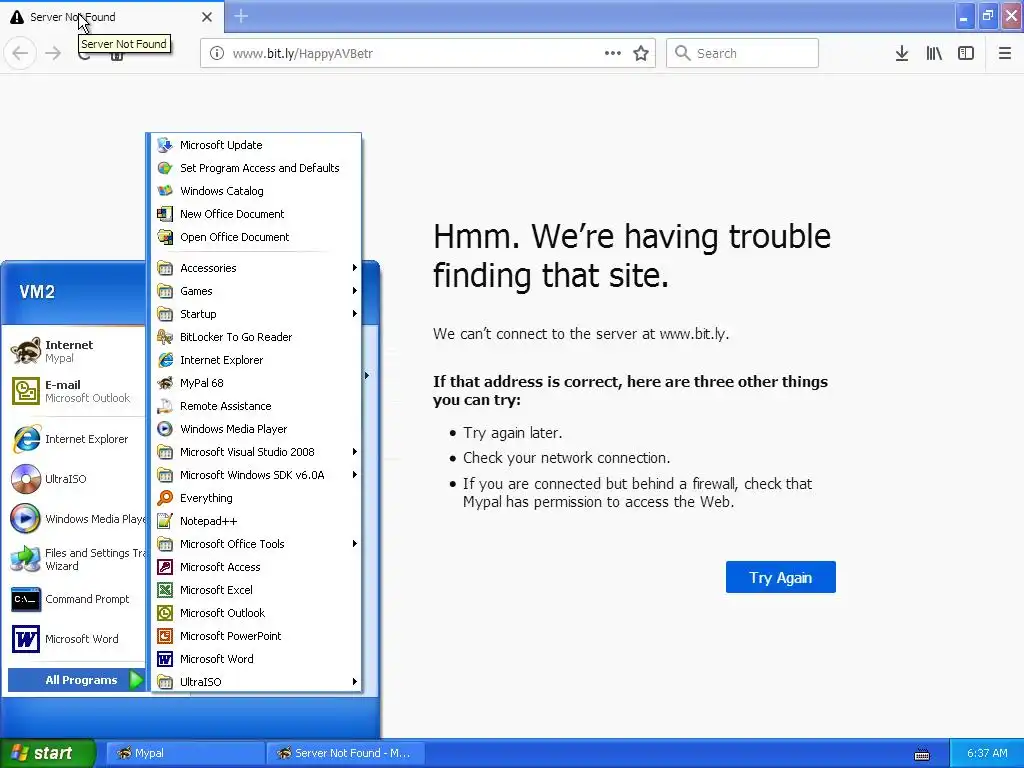Open Files and Settings Transfer Wizard
1024x768 pixels.
pyautogui.click(x=76, y=559)
